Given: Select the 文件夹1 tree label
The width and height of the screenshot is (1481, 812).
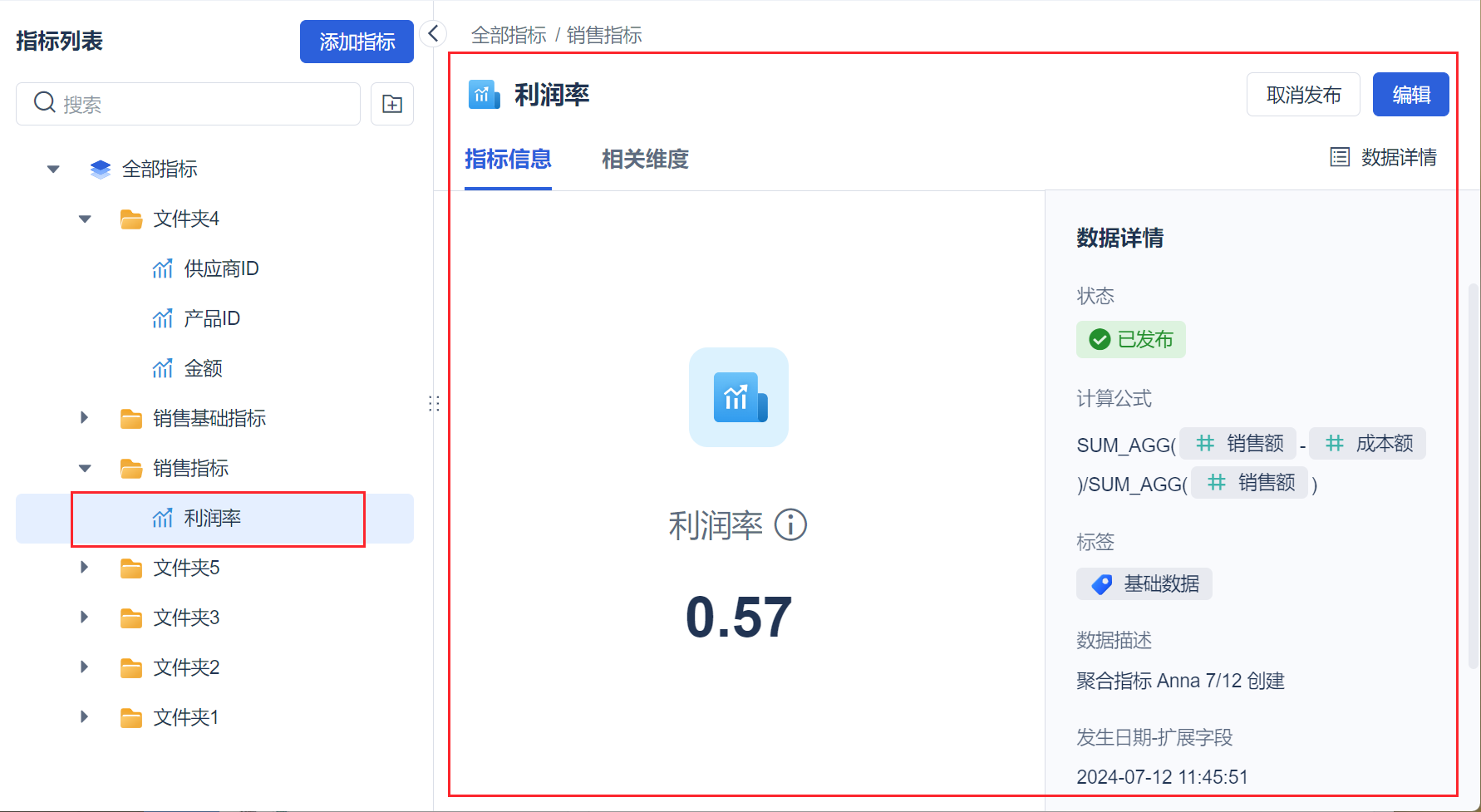Looking at the screenshot, I should (x=186, y=718).
